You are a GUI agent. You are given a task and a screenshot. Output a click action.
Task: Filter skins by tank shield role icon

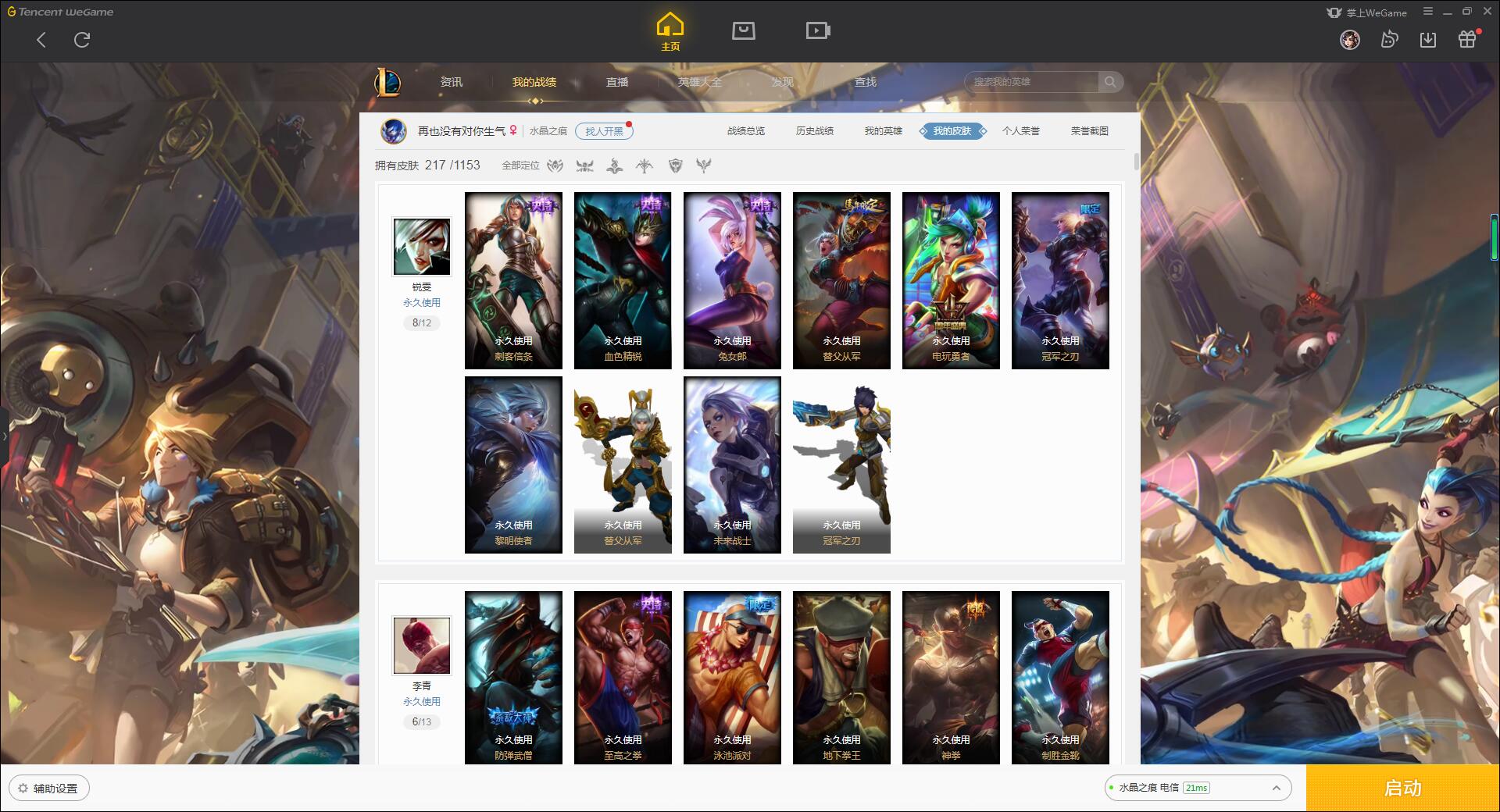coord(675,166)
